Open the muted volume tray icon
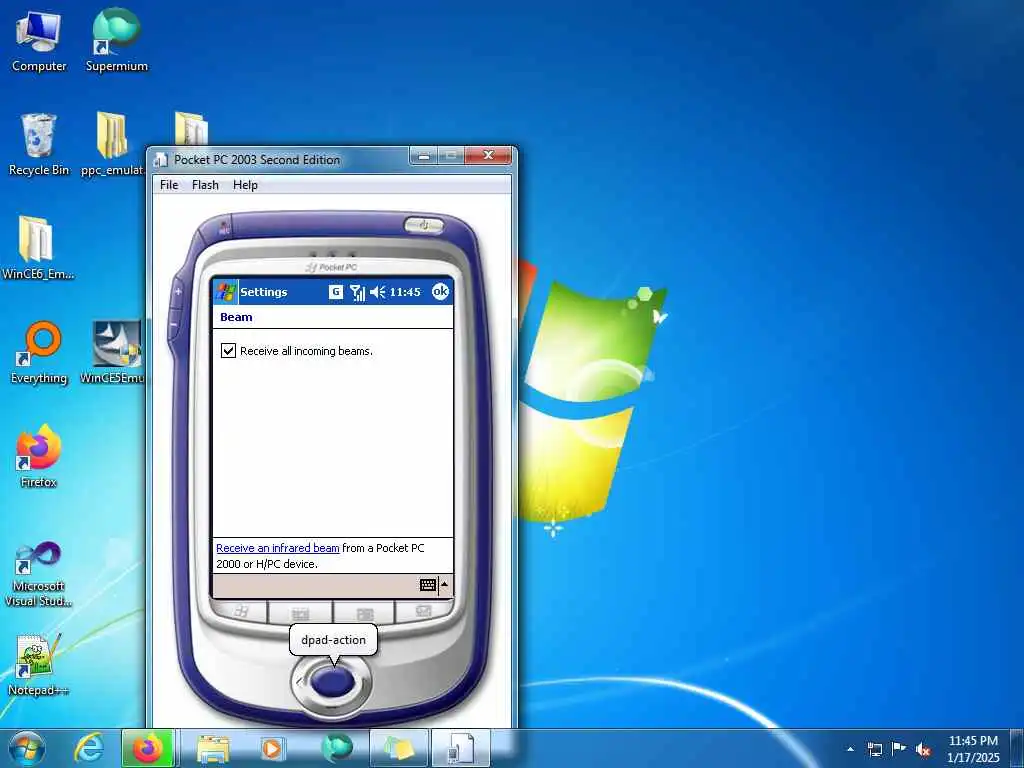This screenshot has width=1024, height=768. click(x=923, y=750)
